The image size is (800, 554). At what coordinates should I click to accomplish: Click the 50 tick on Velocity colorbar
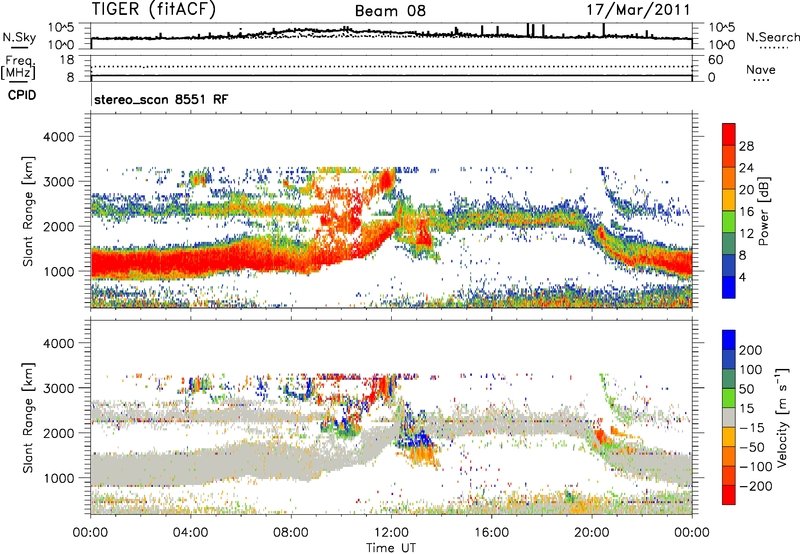pos(746,389)
